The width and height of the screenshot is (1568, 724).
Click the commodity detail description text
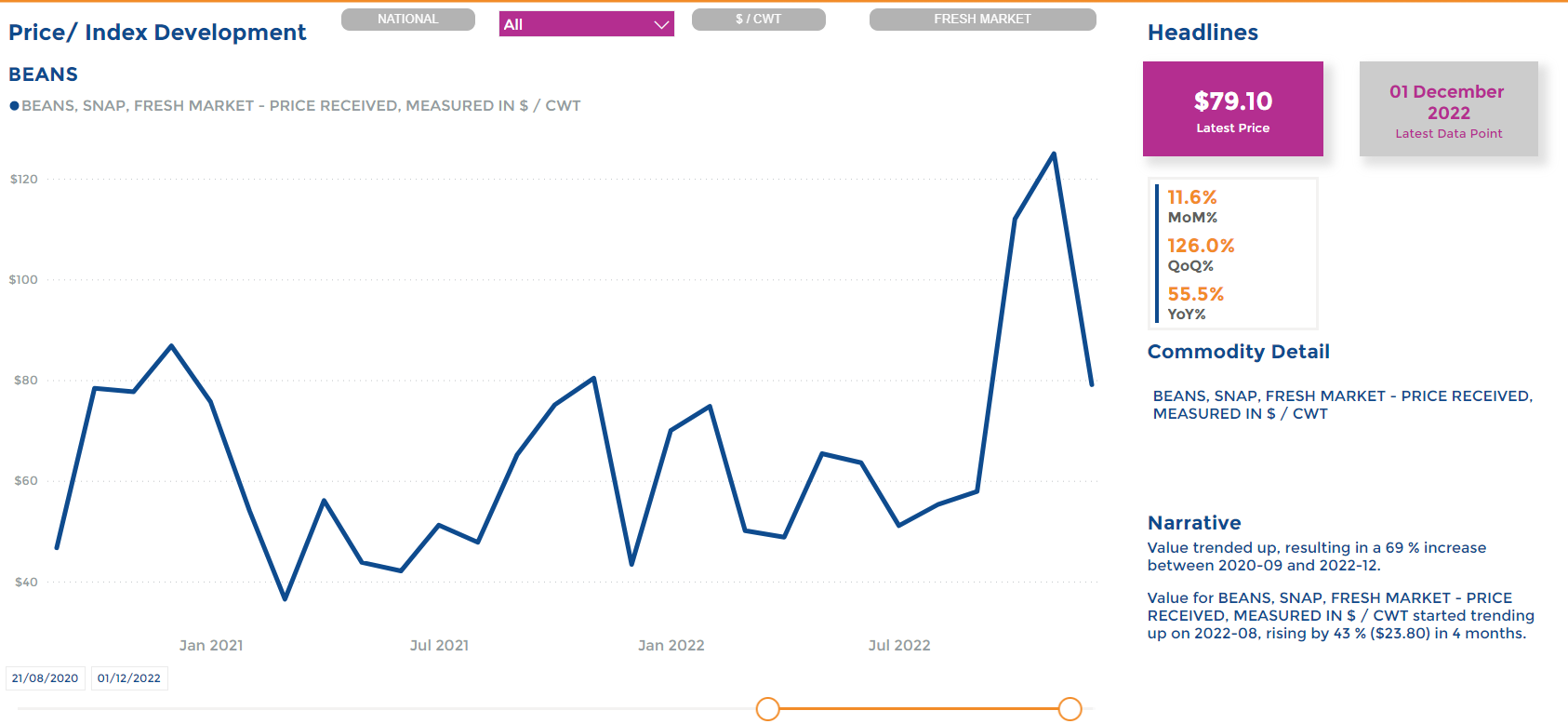[x=1343, y=405]
